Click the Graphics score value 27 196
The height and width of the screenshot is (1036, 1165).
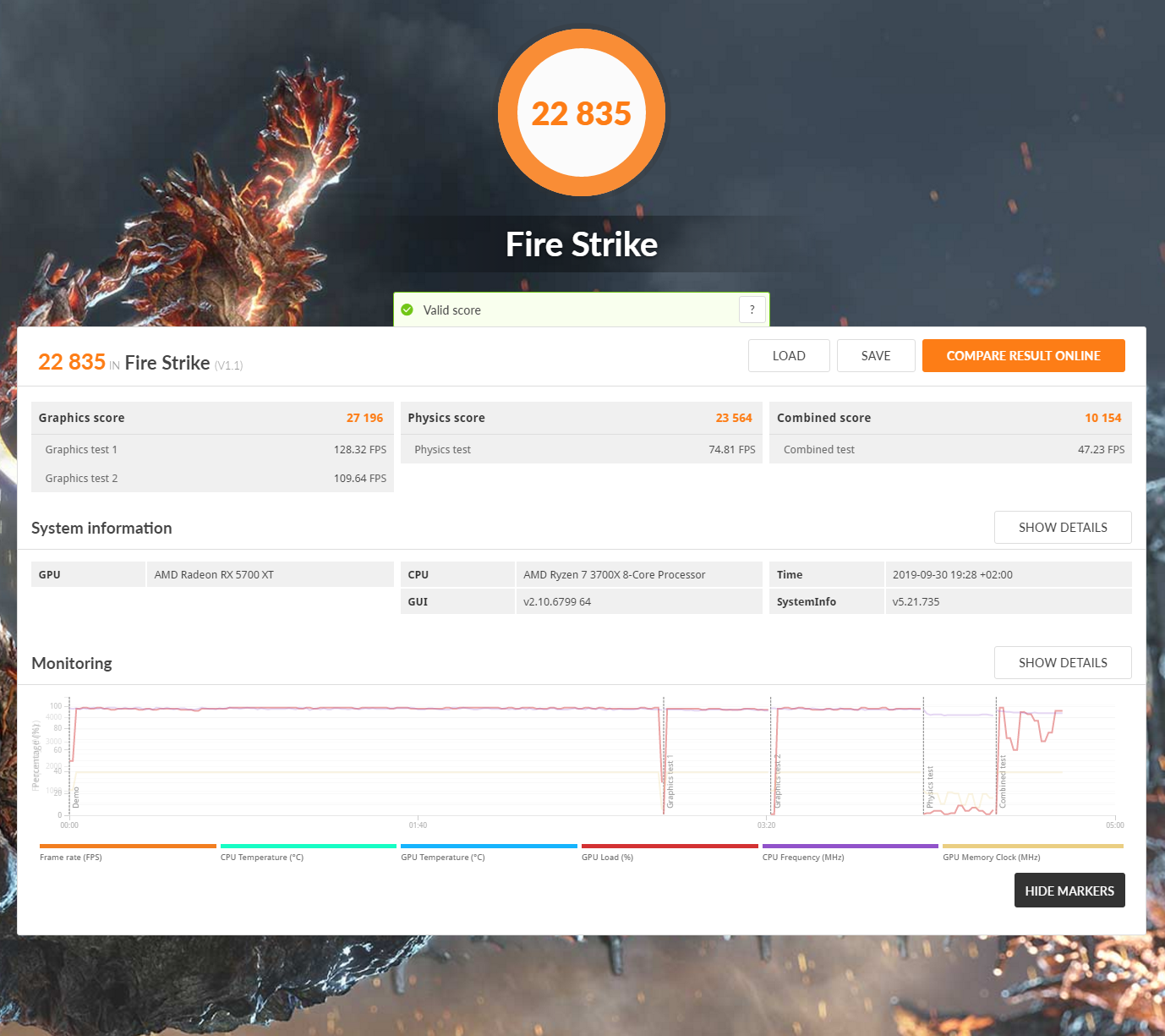click(364, 418)
